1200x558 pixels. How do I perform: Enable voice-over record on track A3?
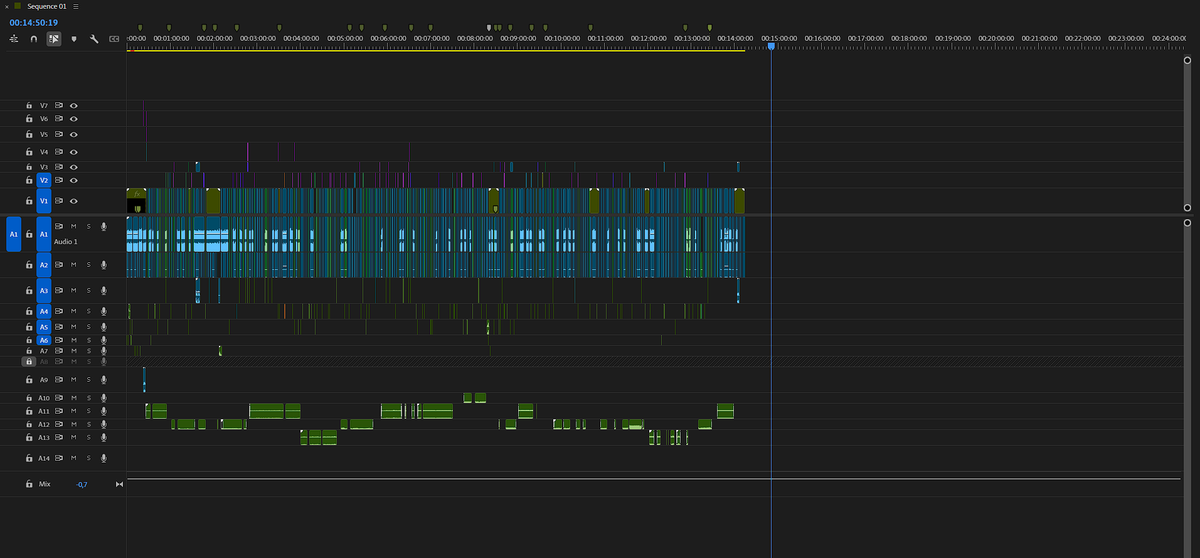point(103,290)
